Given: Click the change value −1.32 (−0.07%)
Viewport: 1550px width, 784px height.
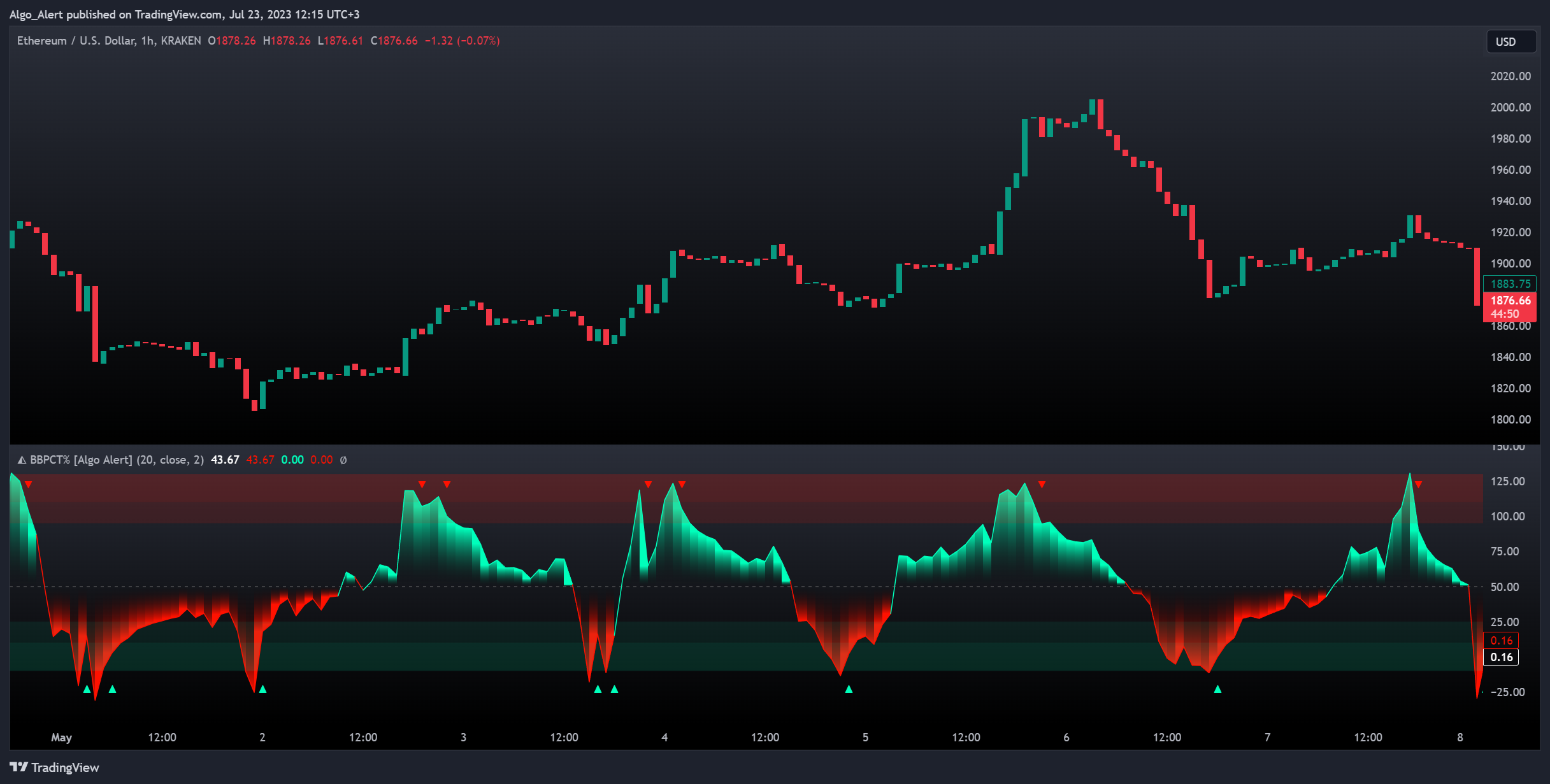Looking at the screenshot, I should pos(462,41).
